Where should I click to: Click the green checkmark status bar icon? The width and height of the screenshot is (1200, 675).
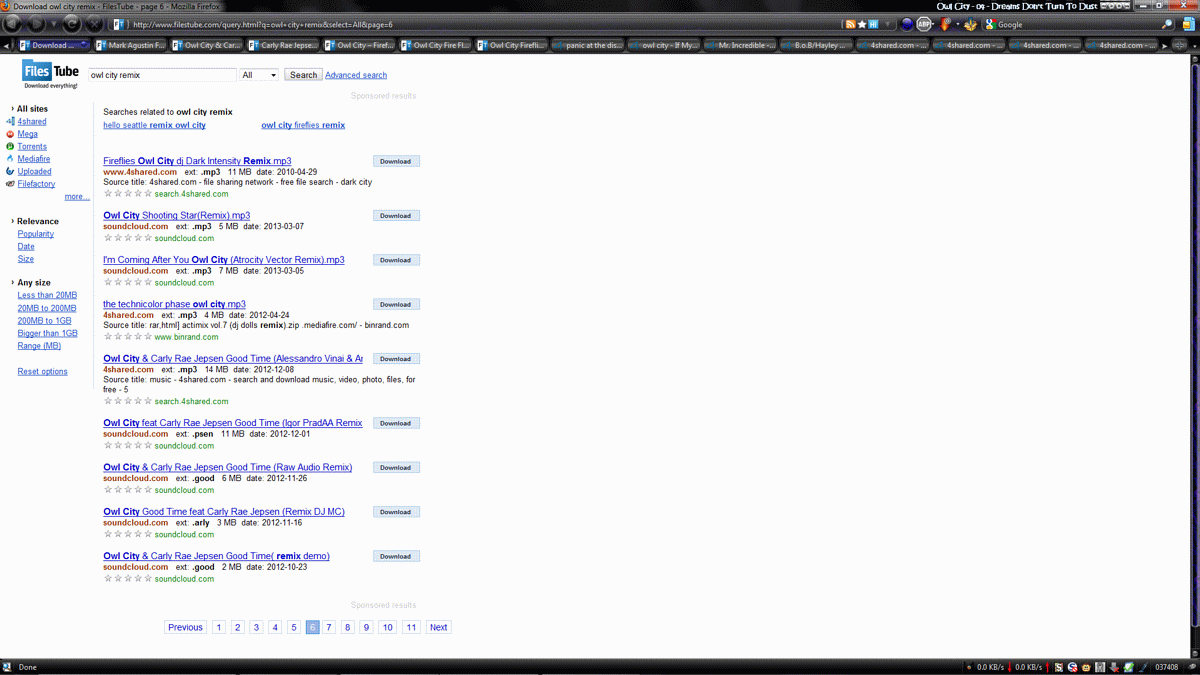click(x=1128, y=667)
